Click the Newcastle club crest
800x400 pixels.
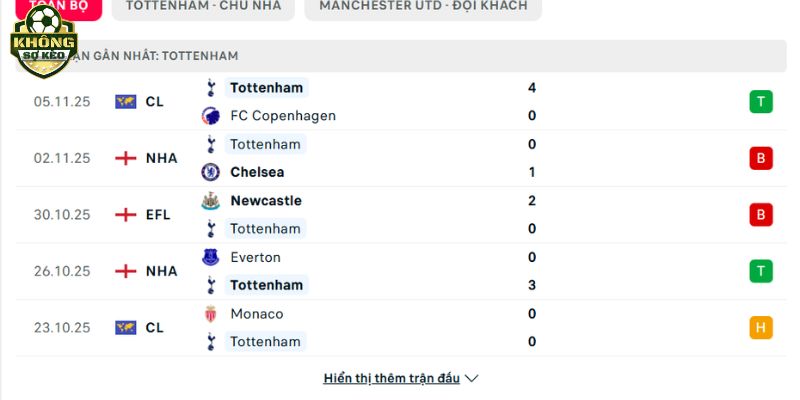pos(210,200)
